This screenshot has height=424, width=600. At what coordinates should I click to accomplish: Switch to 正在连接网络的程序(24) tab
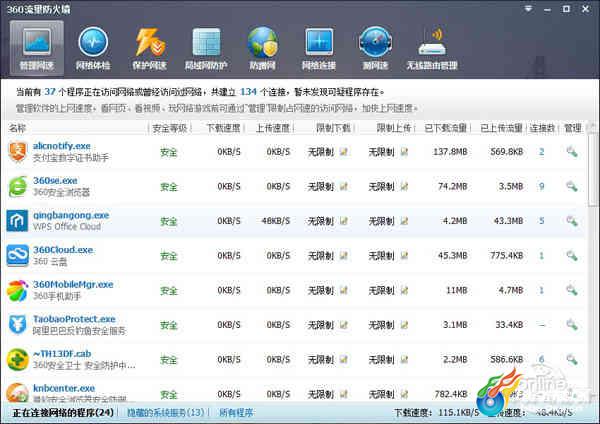(x=63, y=413)
